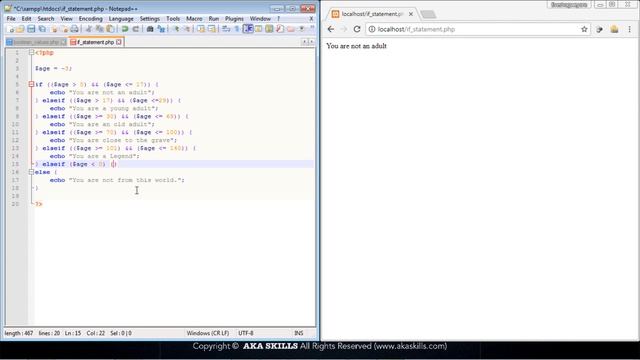Viewport: 640px width, 360px height.
Task: Close the if_statement.php editor tab
Action: click(x=119, y=42)
